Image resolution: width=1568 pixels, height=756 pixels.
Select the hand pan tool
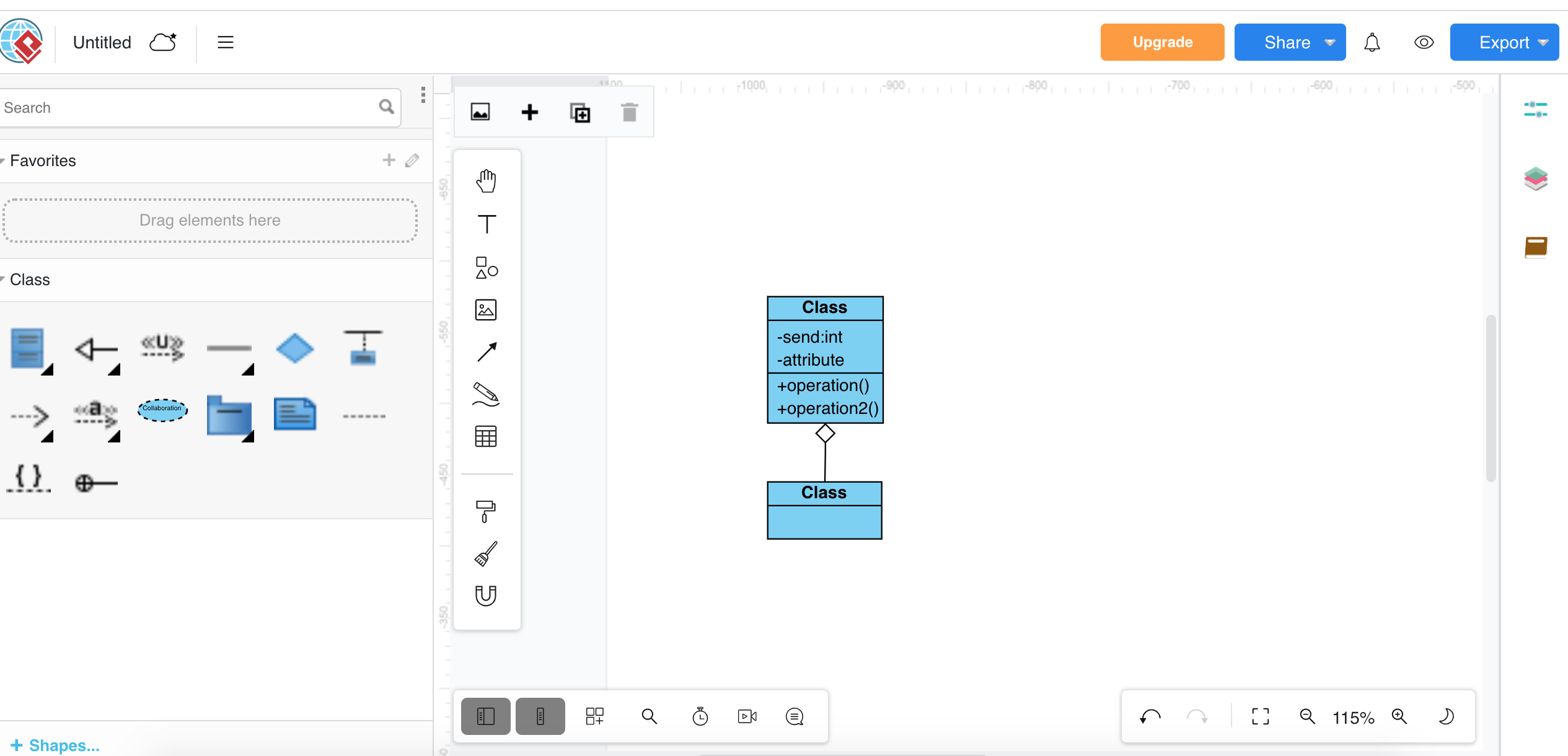click(487, 181)
